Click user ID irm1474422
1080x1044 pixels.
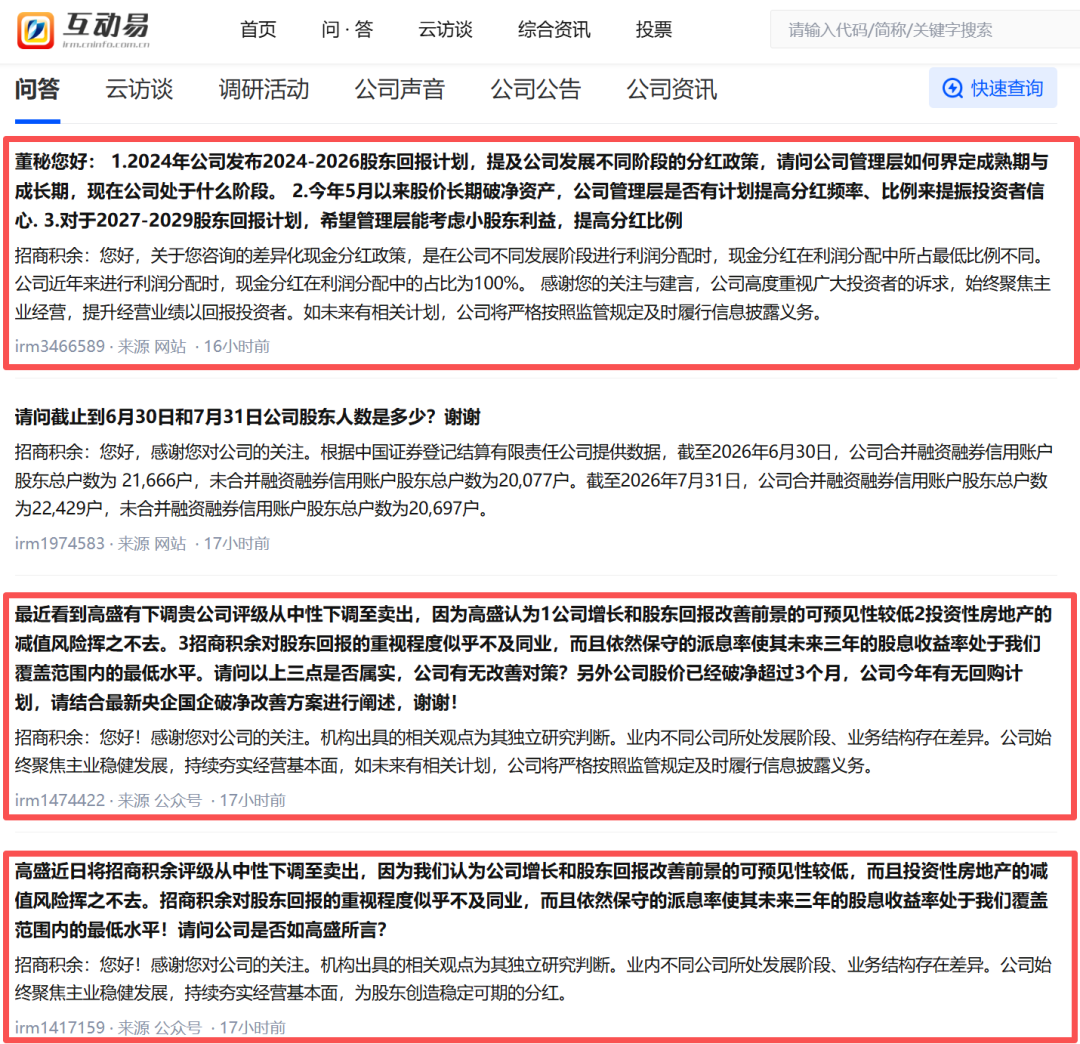click(x=60, y=800)
